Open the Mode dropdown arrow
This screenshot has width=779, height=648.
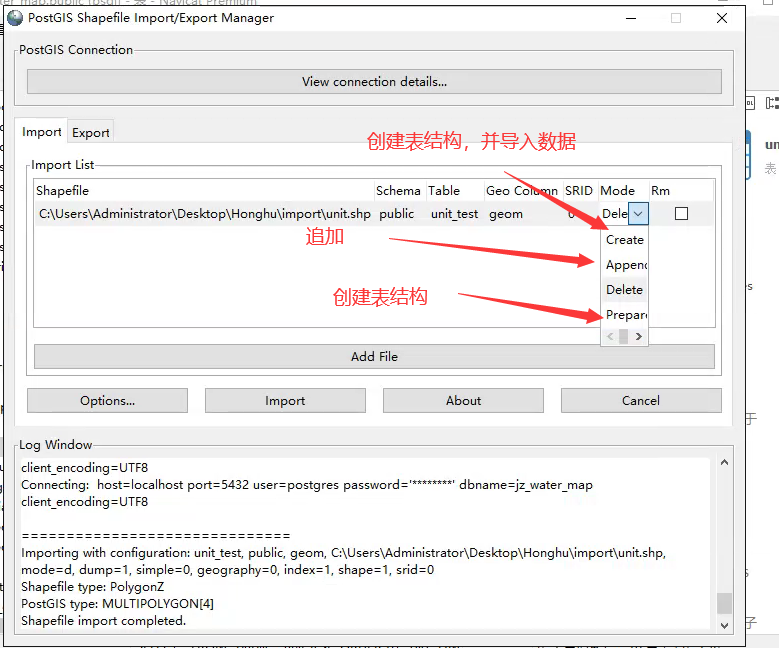coord(639,213)
